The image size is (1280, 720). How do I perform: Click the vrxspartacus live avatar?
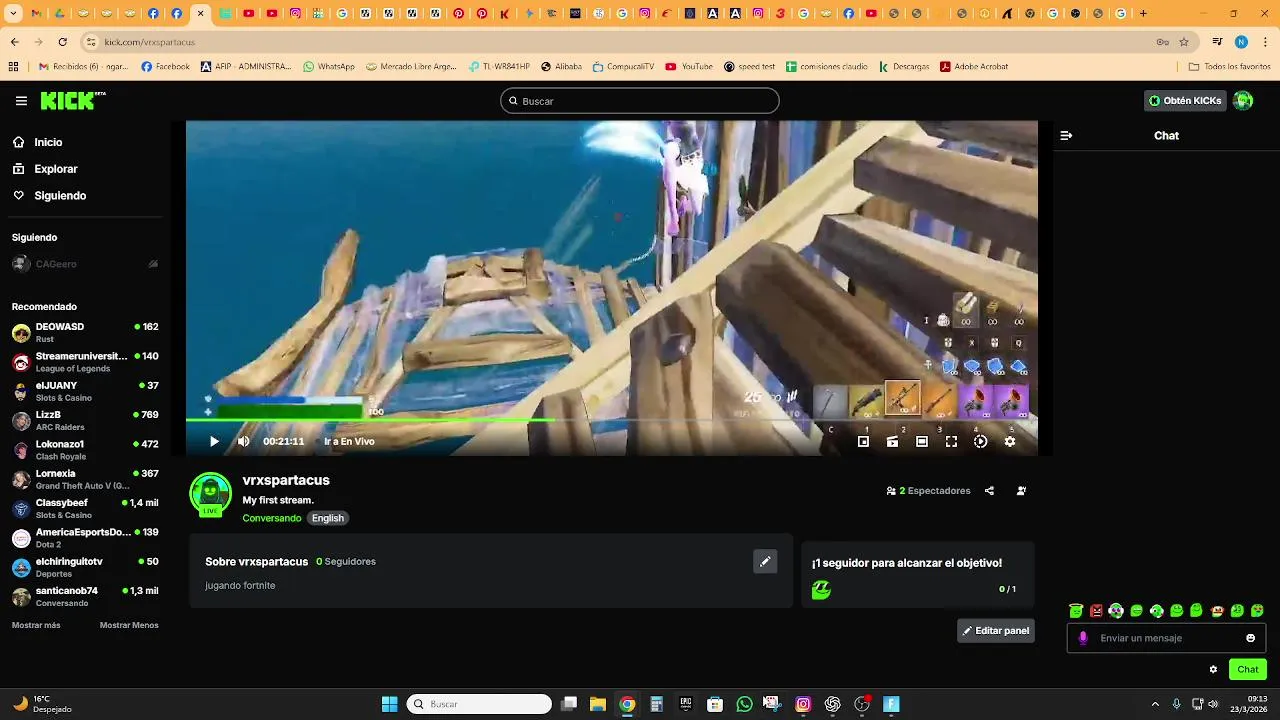pyautogui.click(x=210, y=494)
